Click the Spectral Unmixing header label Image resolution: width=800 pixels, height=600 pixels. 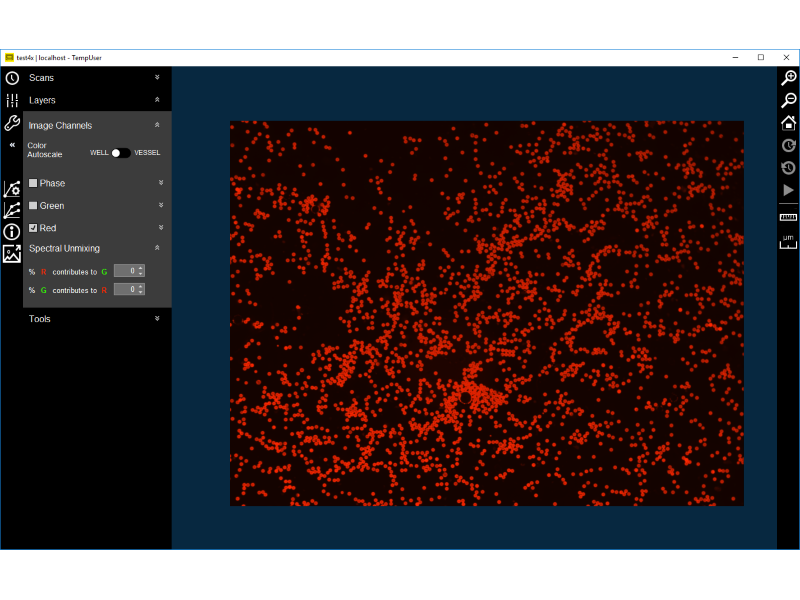pos(64,248)
